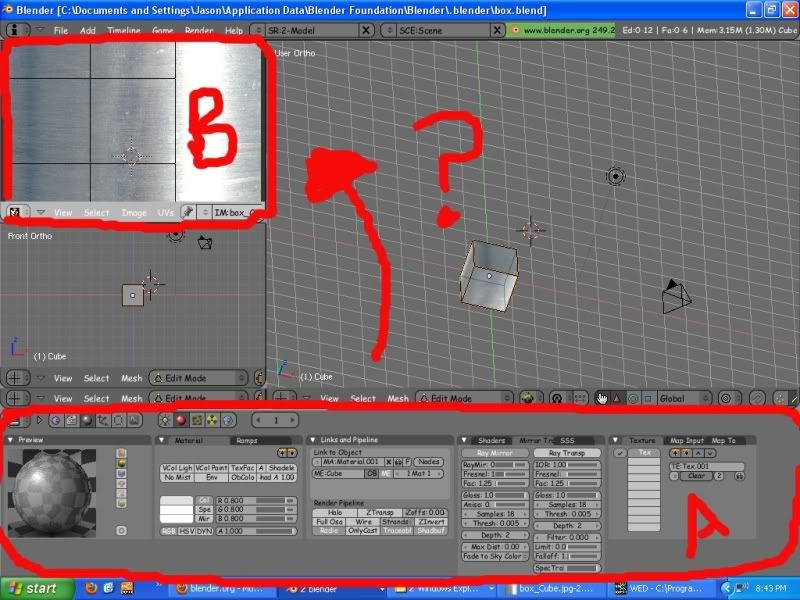Select the first preview type plane icon
Image resolution: width=800 pixels, height=600 pixels.
coord(121,453)
